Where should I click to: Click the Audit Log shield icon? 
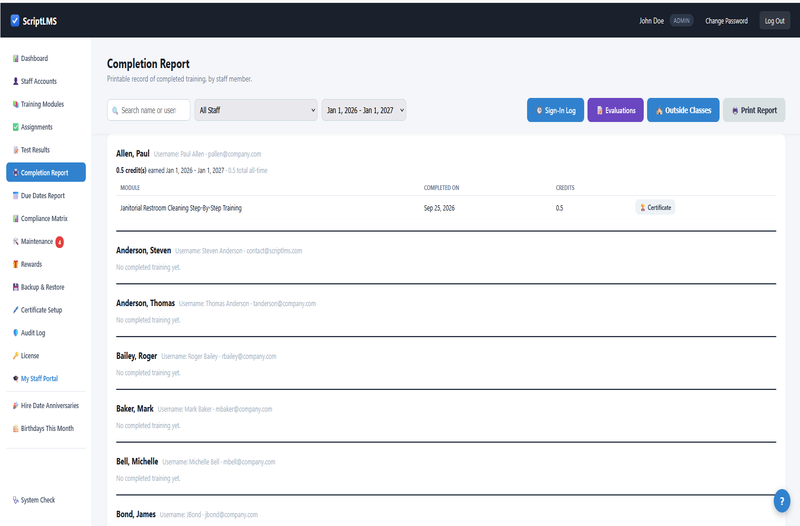click(x=16, y=333)
